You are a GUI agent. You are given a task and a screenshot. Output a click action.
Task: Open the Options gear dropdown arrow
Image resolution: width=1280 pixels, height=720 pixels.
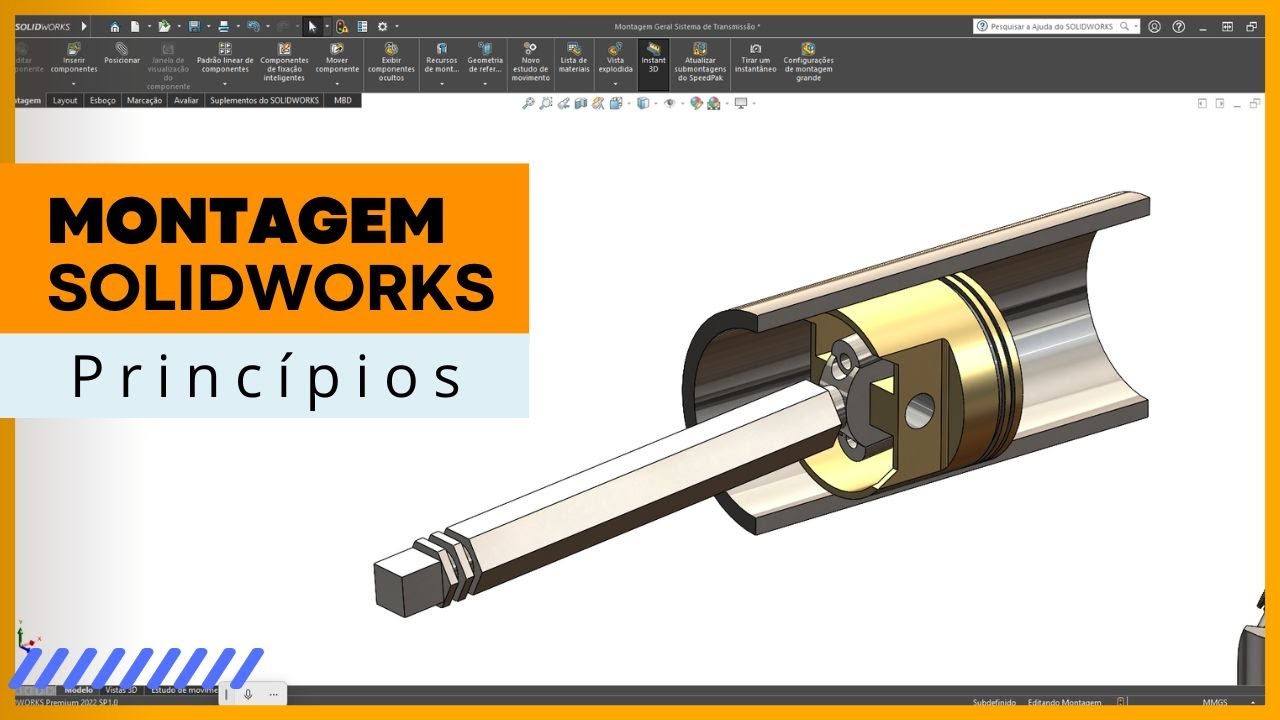(x=396, y=27)
